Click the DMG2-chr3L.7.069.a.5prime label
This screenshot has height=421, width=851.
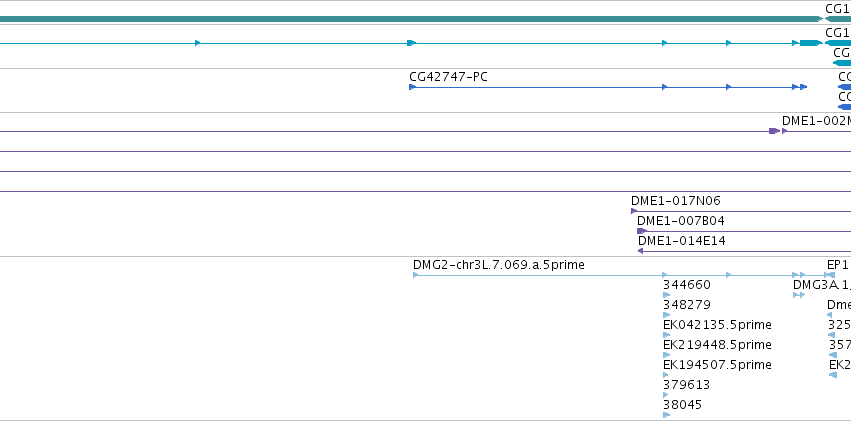(499, 265)
